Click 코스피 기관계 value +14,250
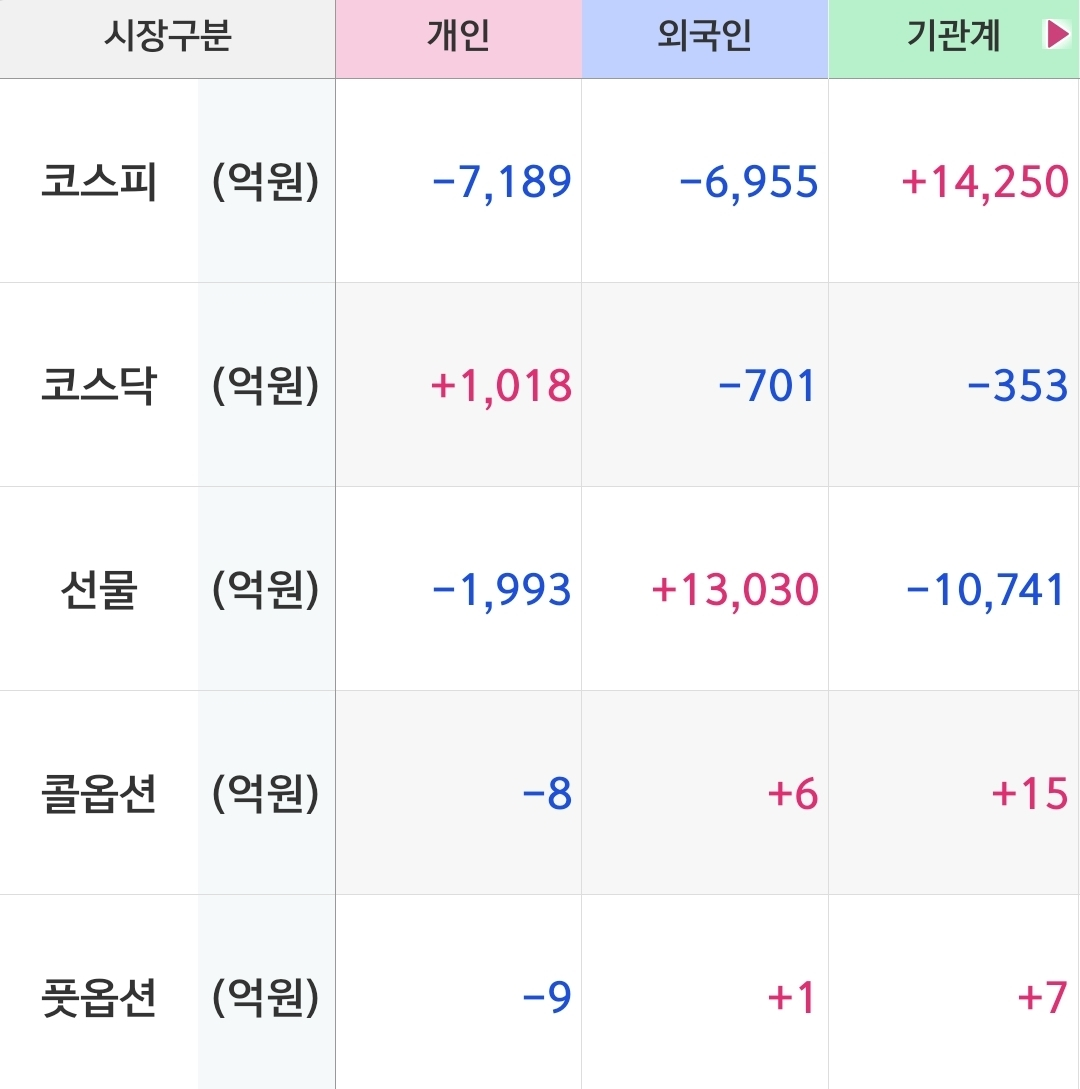Image resolution: width=1080 pixels, height=1089 pixels. point(985,183)
